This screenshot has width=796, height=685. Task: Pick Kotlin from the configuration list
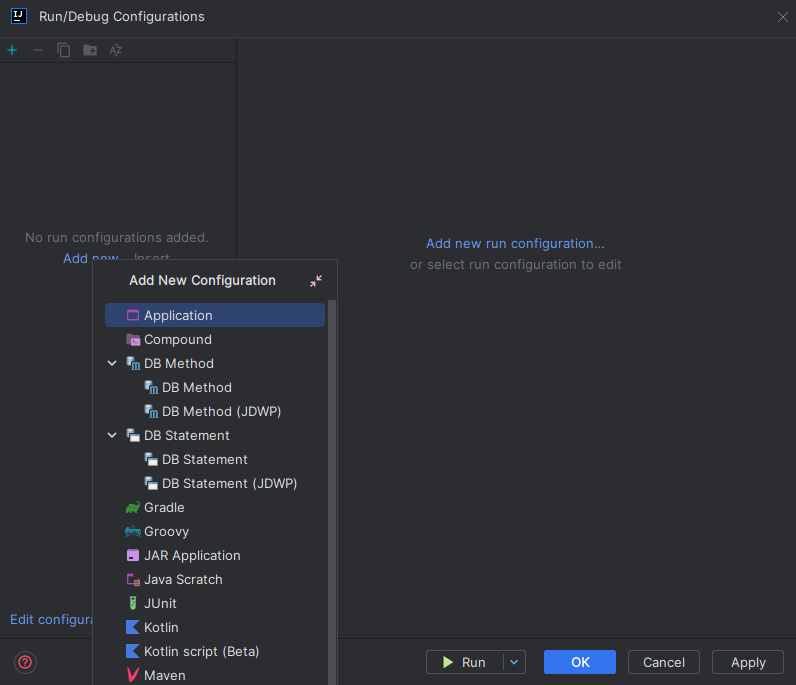(215, 627)
